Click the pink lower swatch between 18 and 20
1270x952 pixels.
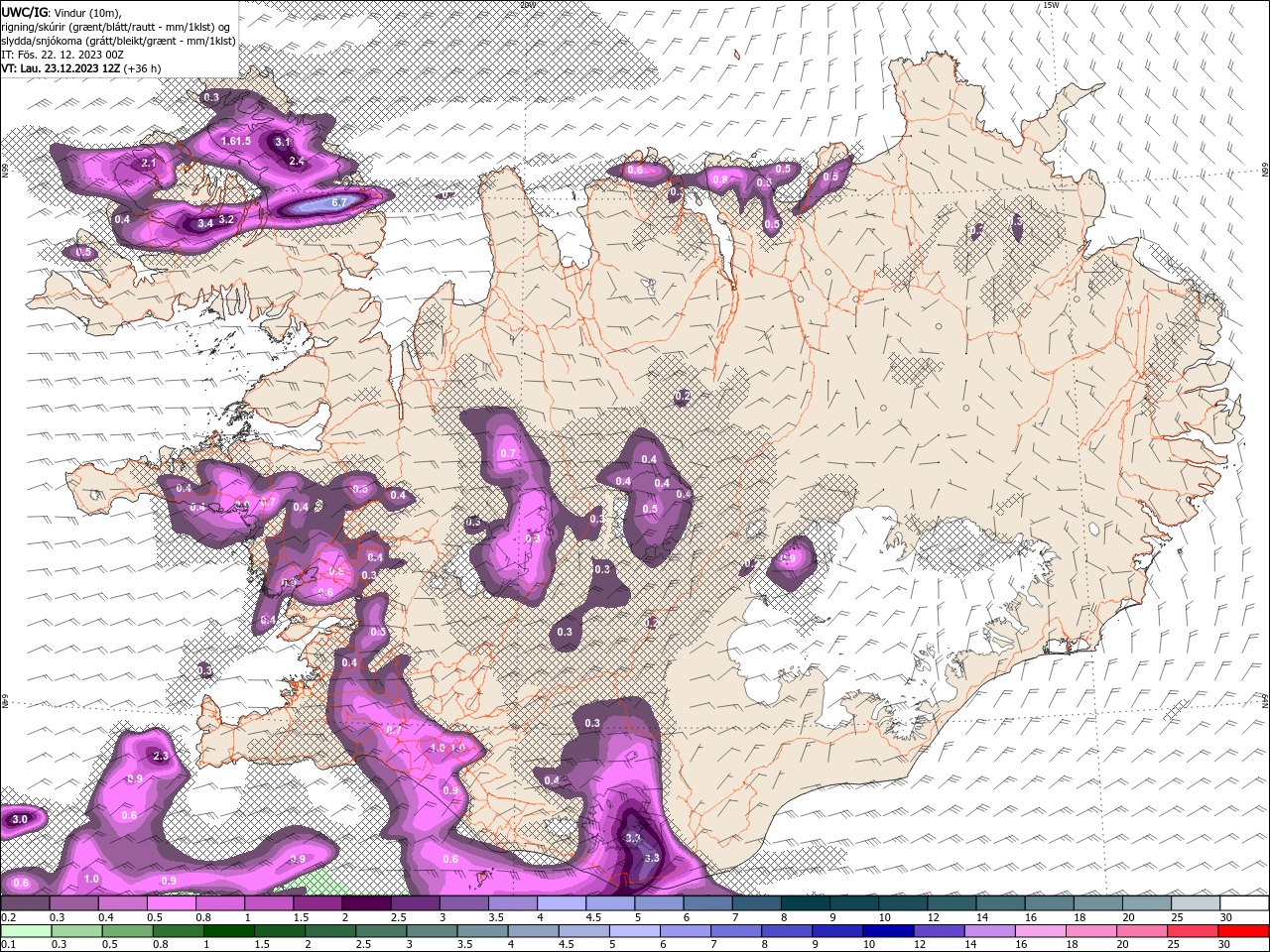click(x=1091, y=931)
